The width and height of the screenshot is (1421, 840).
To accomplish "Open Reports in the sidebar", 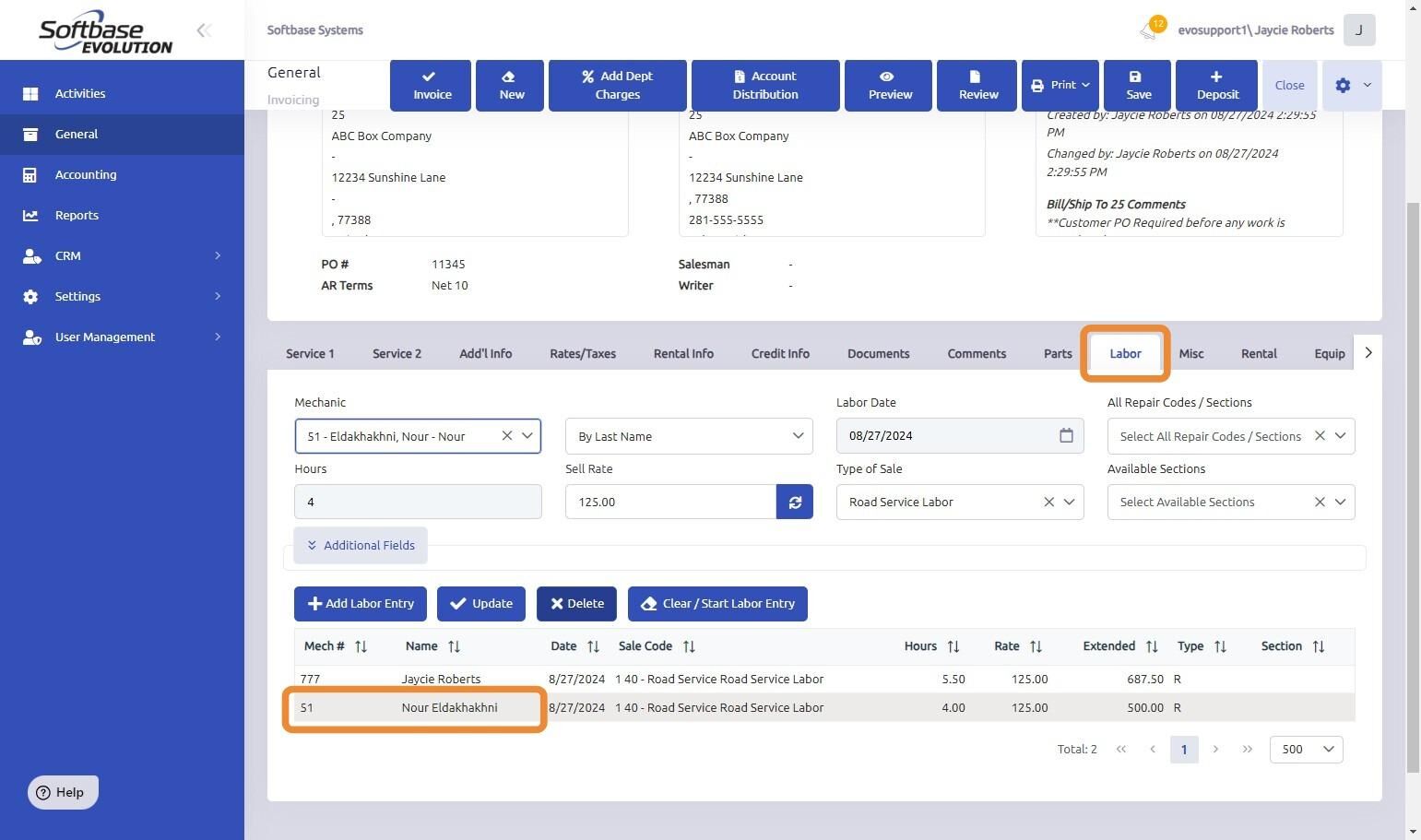I will 122,215.
